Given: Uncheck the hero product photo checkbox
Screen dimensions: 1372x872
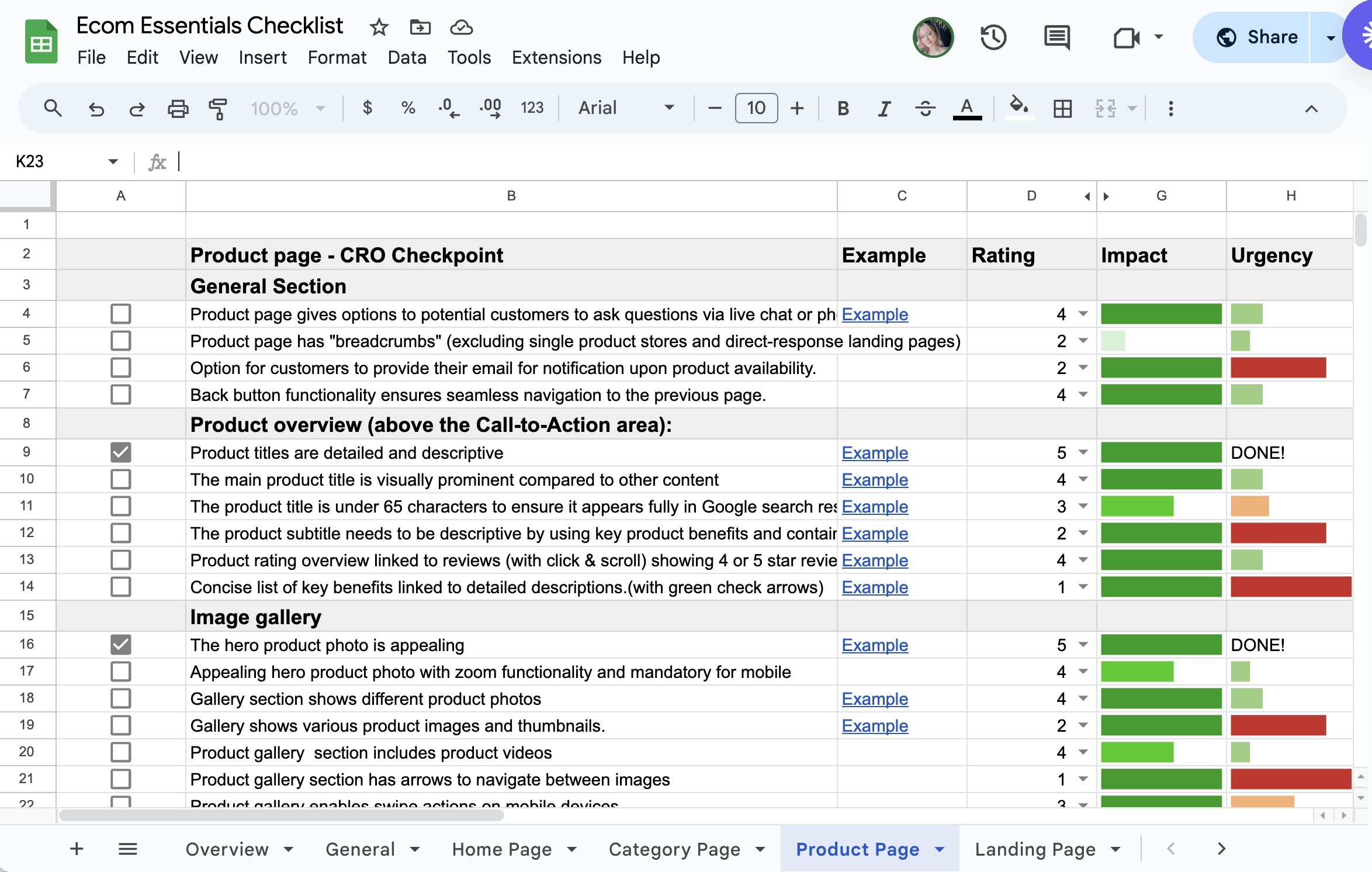Looking at the screenshot, I should pos(121,645).
